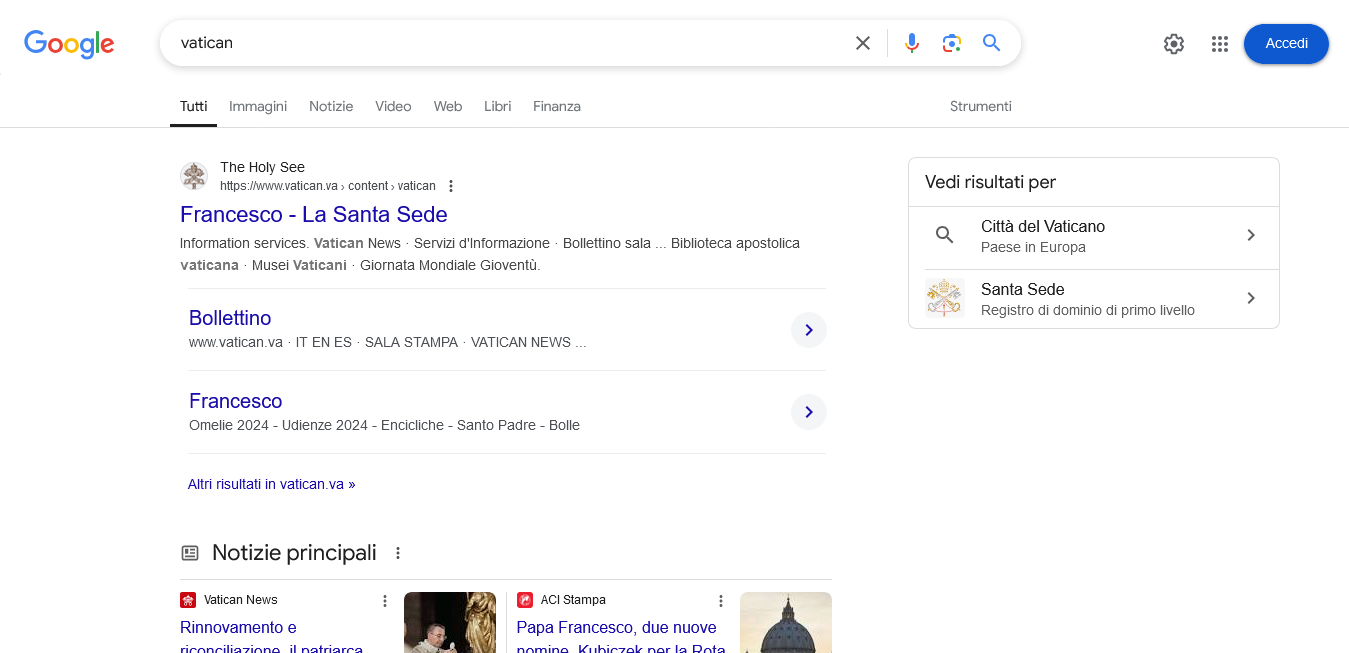Open options for The Holy See result
The image size is (1349, 653).
451,186
